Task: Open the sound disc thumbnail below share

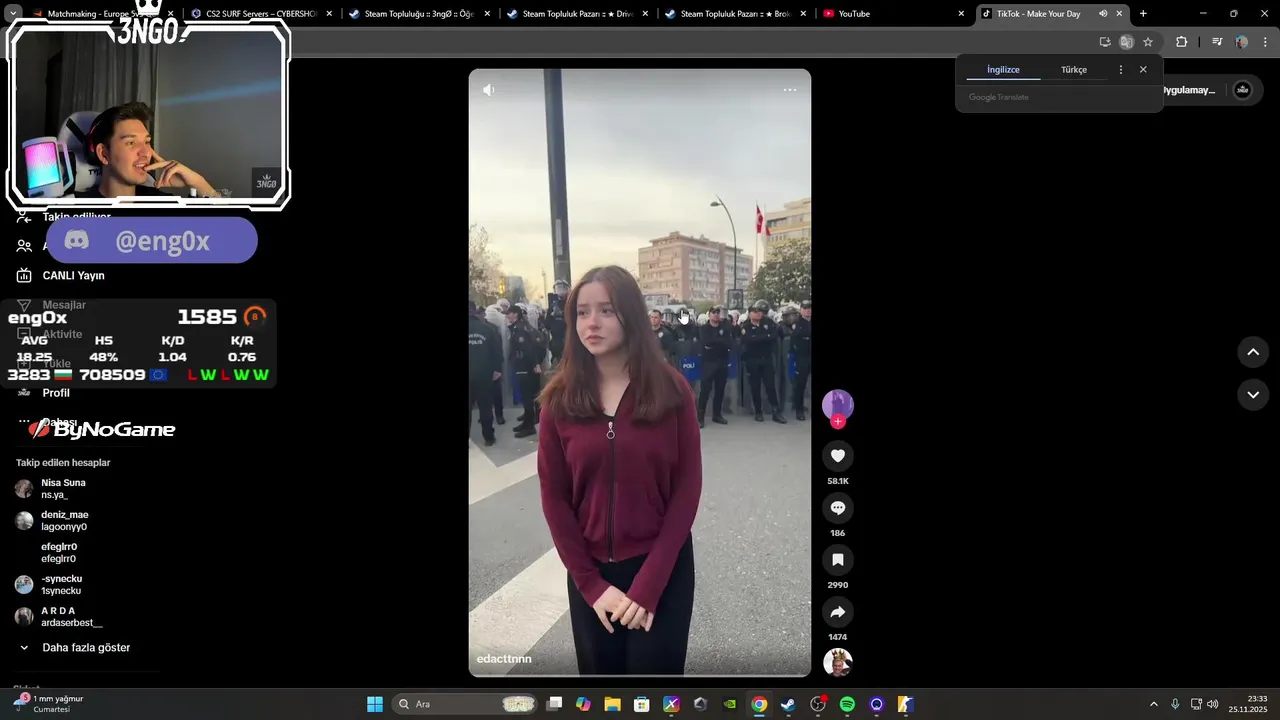Action: pos(838,662)
